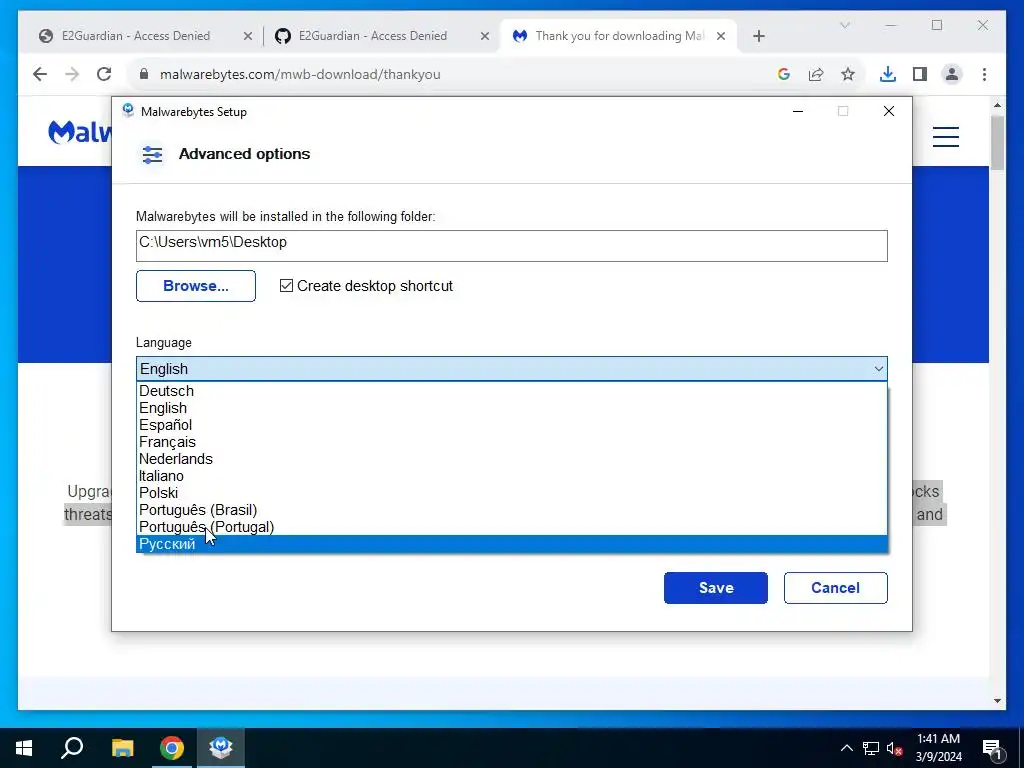Select Português (Brasil) option

pyautogui.click(x=512, y=509)
